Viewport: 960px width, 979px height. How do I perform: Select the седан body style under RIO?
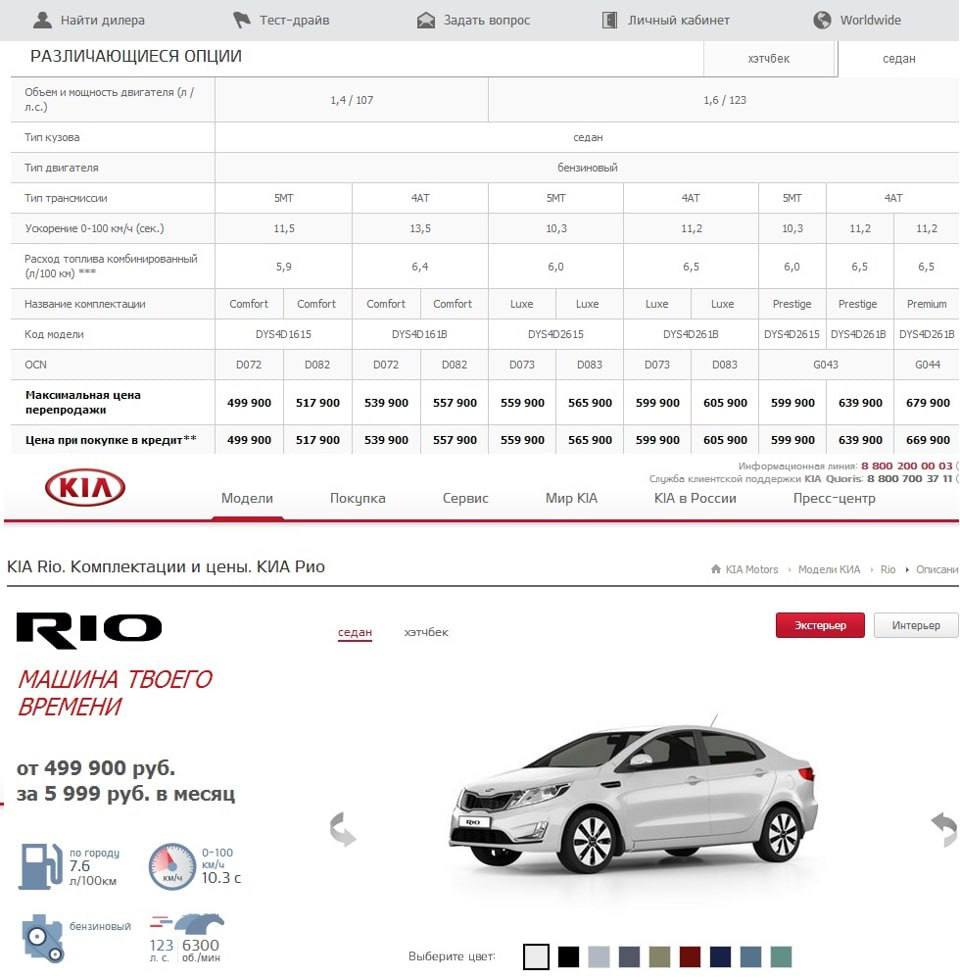pyautogui.click(x=355, y=632)
